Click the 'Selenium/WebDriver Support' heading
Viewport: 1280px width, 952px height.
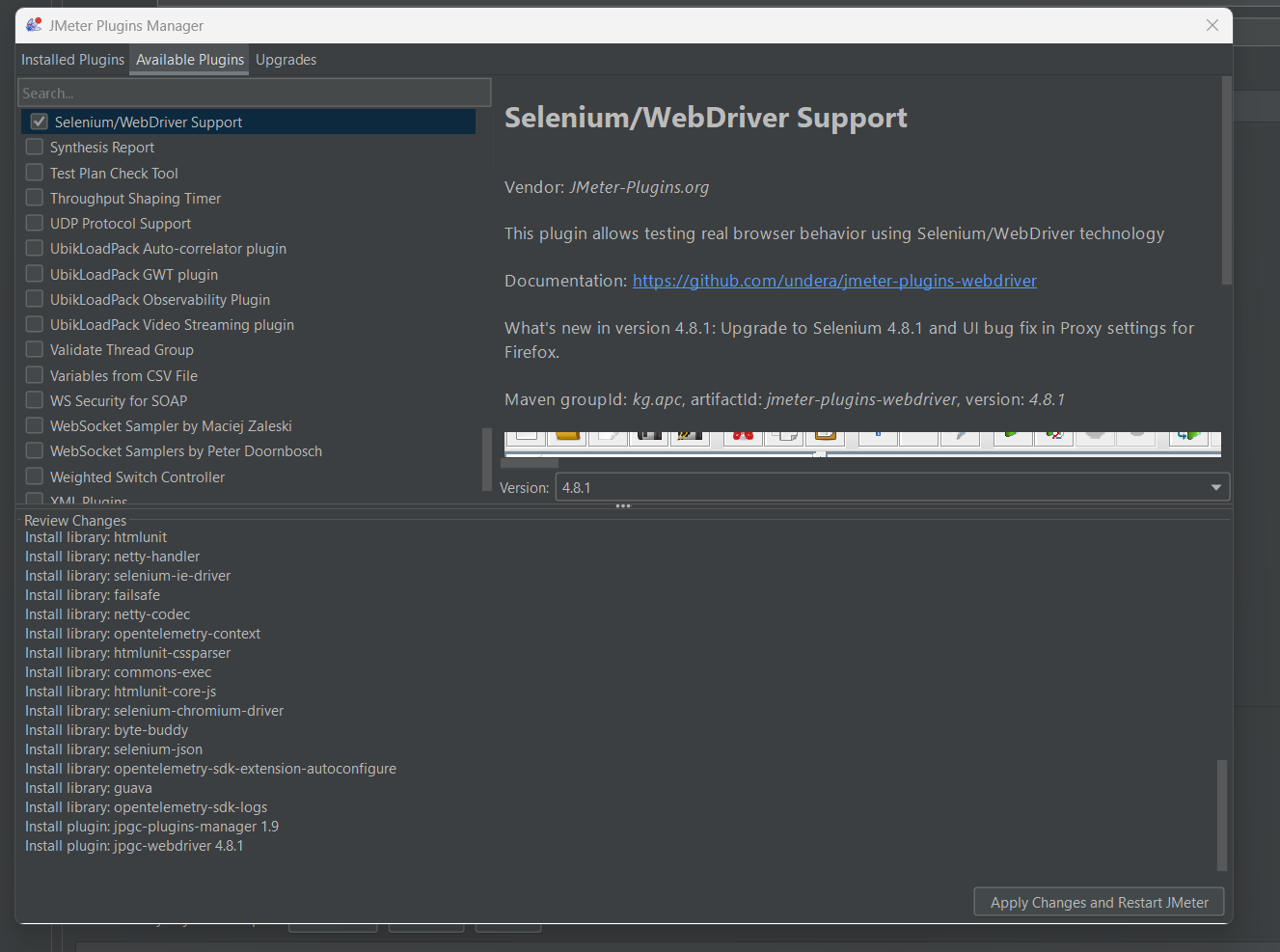point(705,118)
